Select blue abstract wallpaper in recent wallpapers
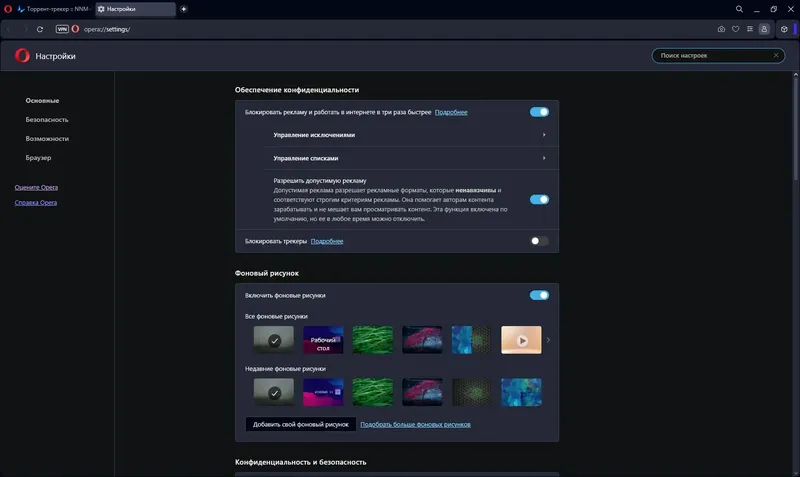The image size is (800, 477). pos(521,392)
